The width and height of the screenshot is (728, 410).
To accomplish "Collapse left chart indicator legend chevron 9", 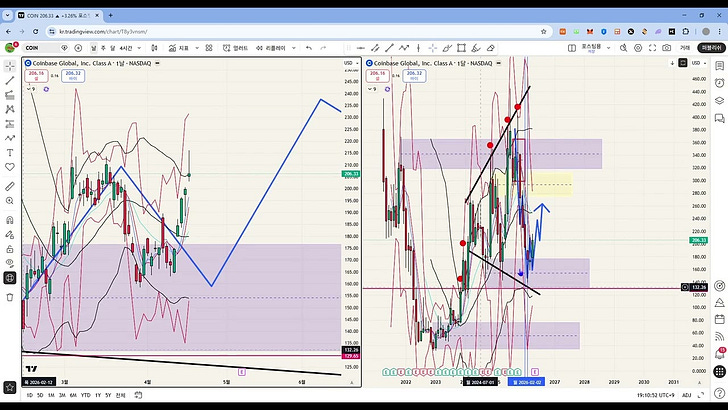I will [x=31, y=89].
